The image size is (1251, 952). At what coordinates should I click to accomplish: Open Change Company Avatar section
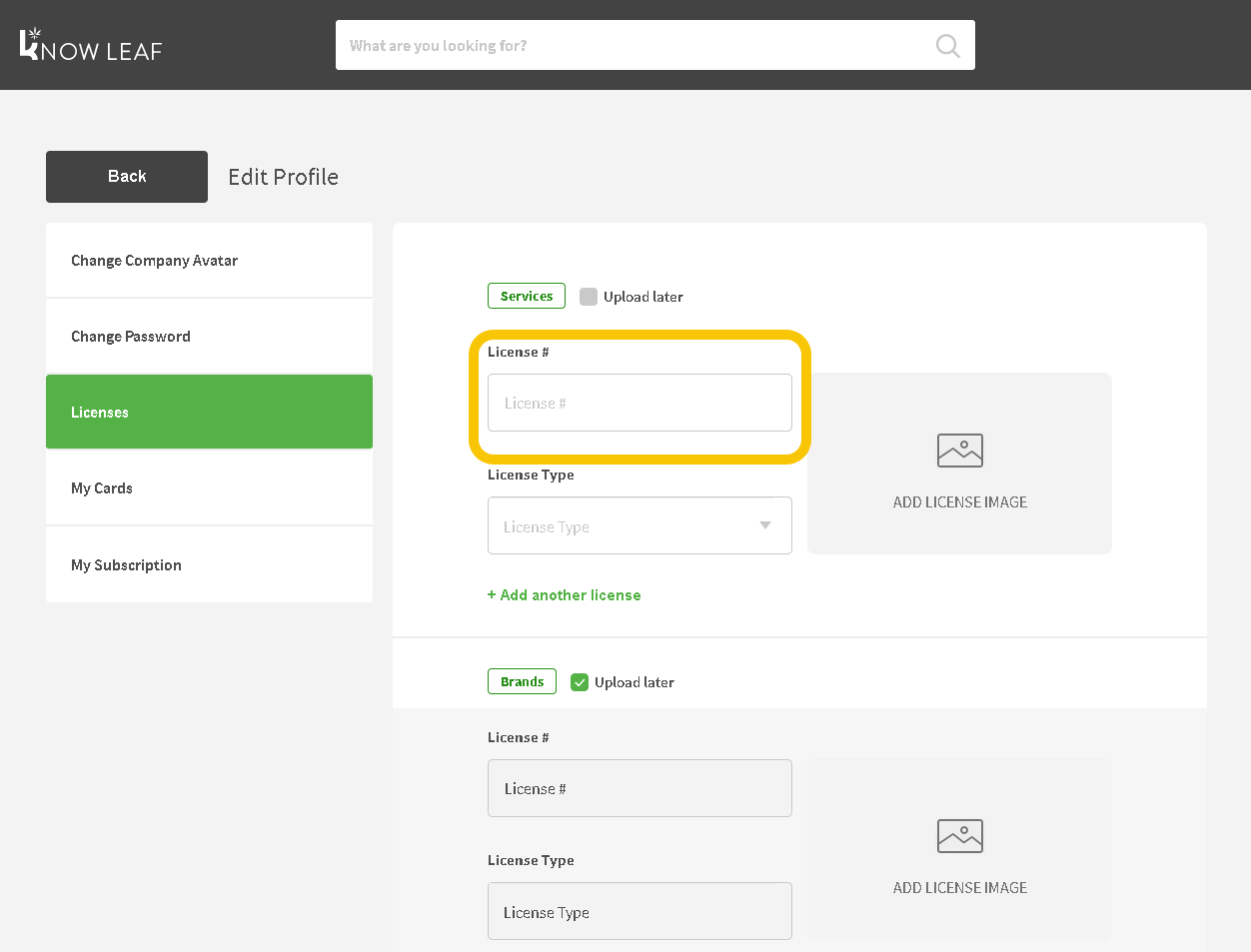(209, 261)
